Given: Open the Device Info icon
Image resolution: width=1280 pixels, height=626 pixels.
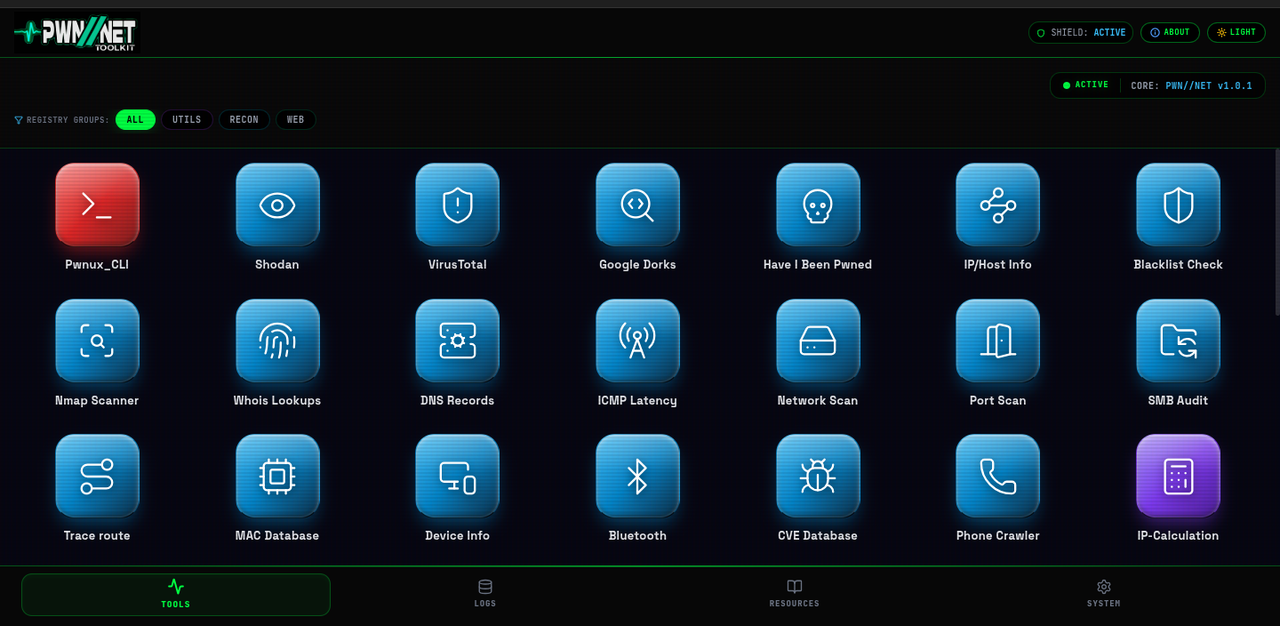Looking at the screenshot, I should [x=457, y=476].
